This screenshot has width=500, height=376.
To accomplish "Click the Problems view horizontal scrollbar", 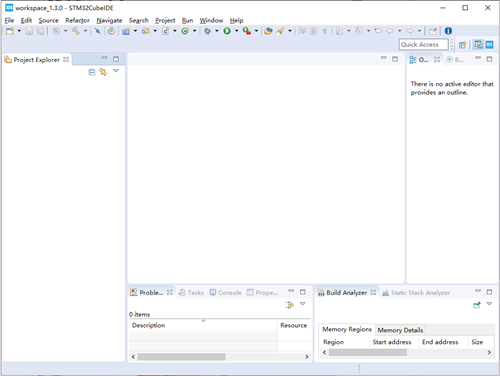I will [220, 357].
